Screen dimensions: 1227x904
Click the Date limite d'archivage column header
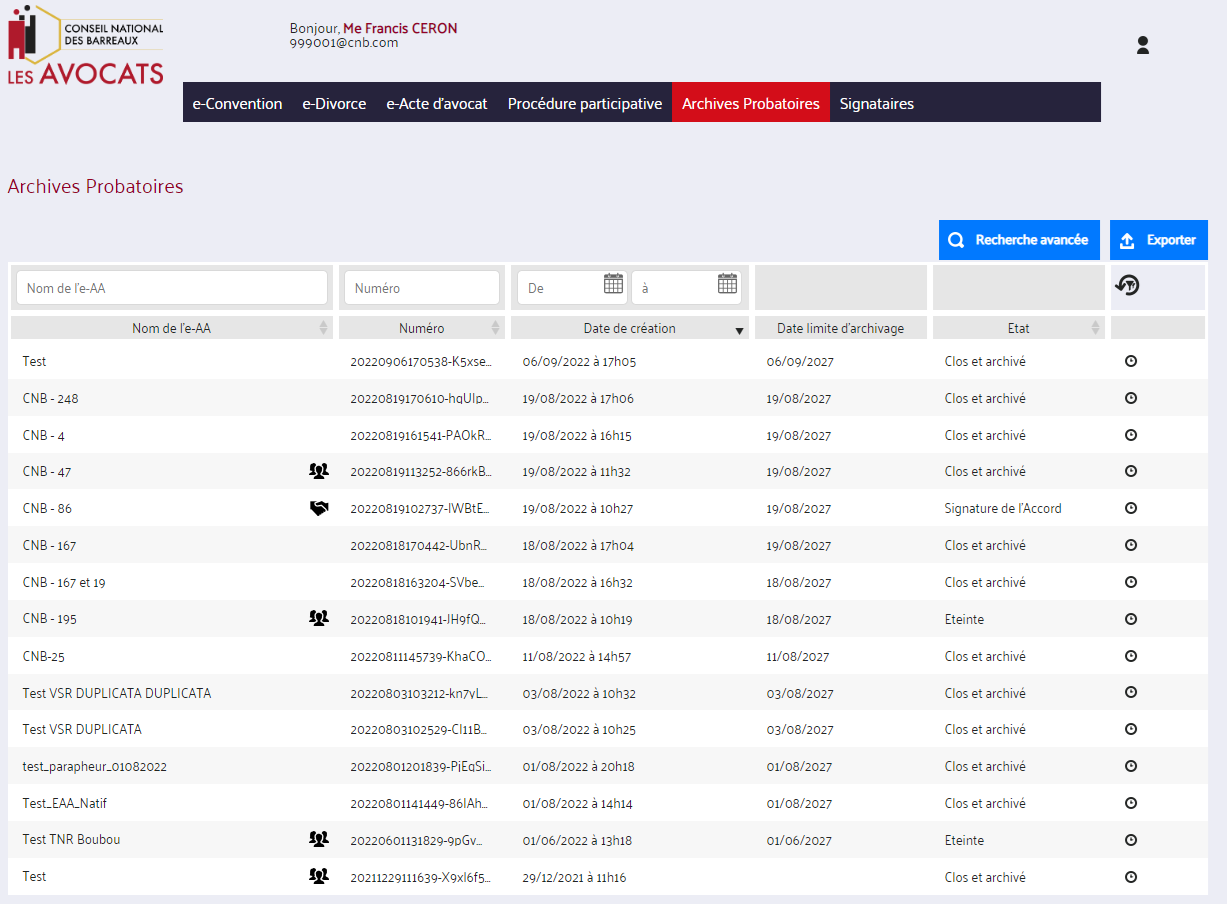[841, 328]
